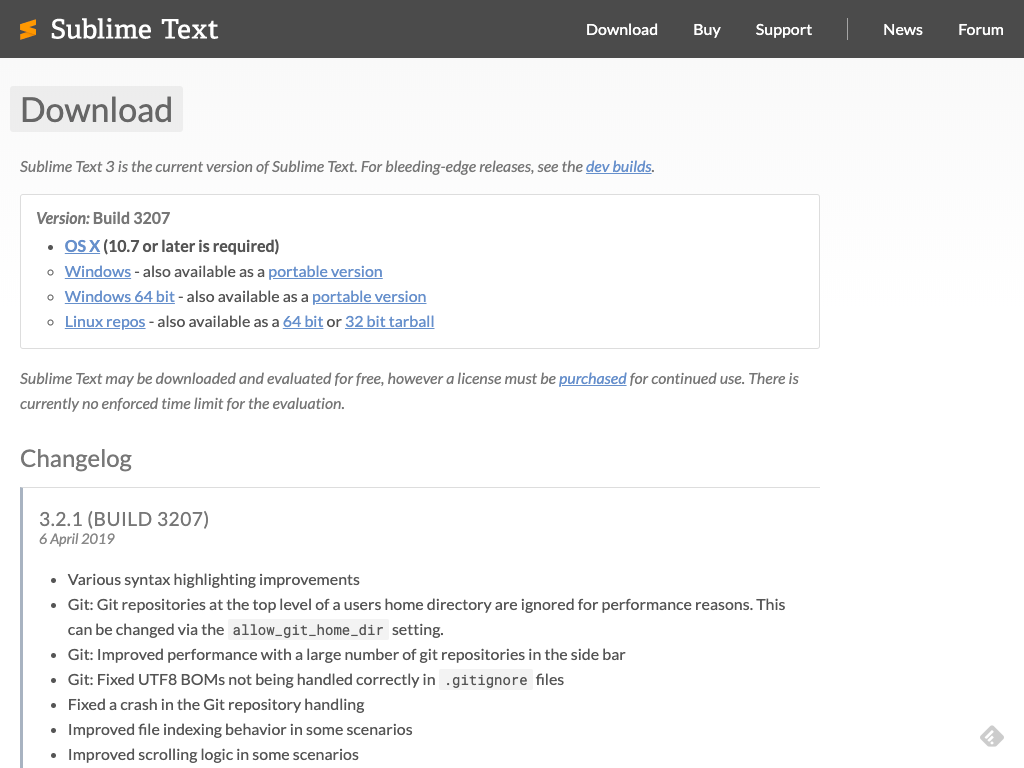Download the OS X build

pyautogui.click(x=82, y=246)
